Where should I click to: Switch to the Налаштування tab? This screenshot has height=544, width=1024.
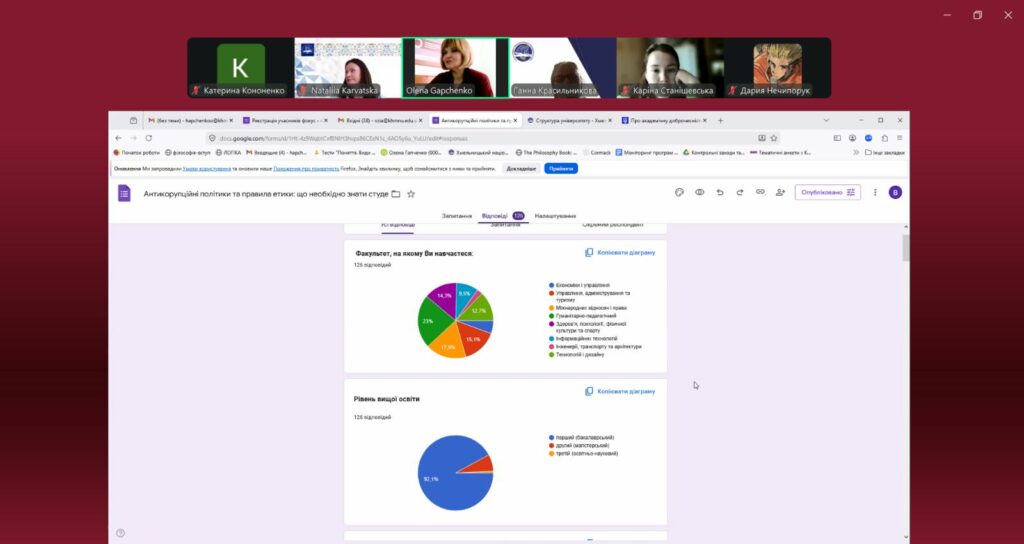point(555,215)
